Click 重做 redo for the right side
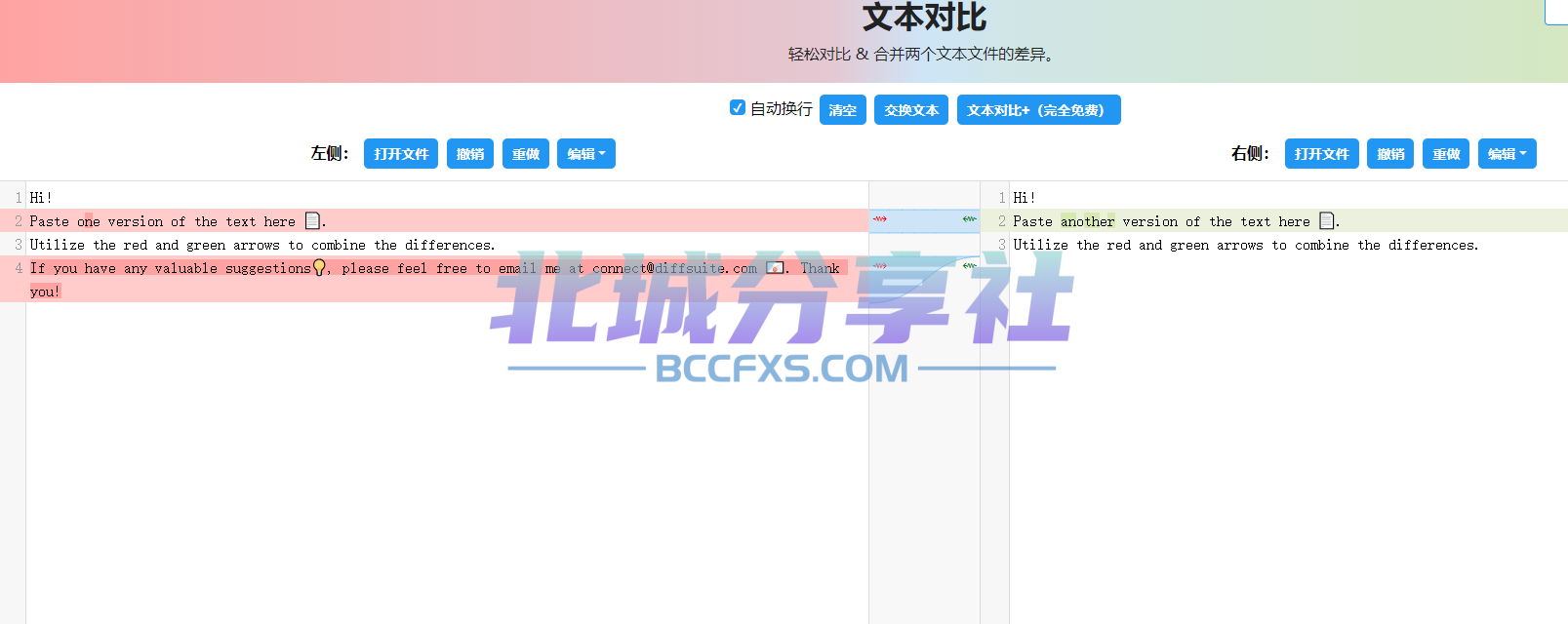The height and width of the screenshot is (624, 1568). [x=1446, y=154]
